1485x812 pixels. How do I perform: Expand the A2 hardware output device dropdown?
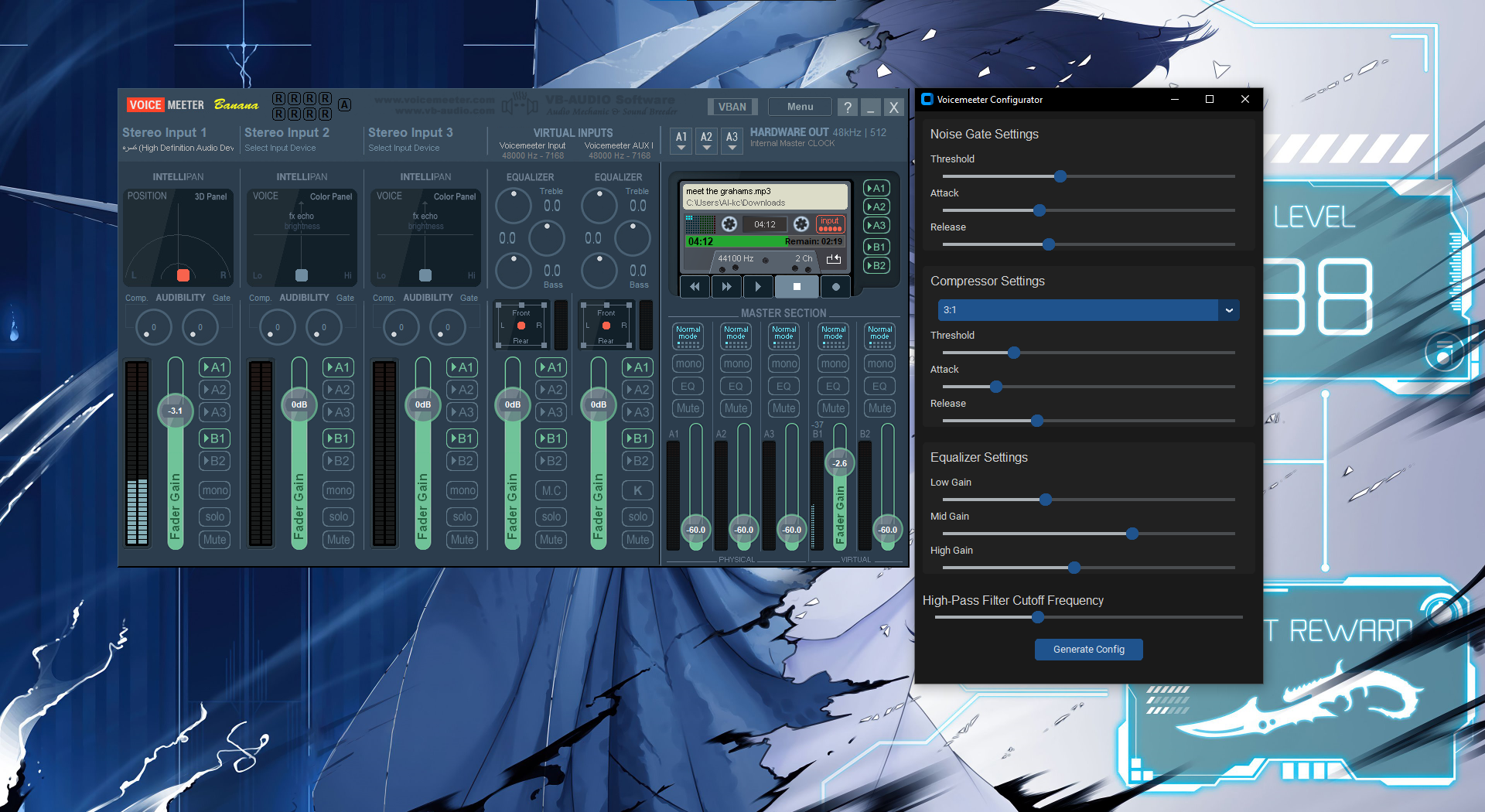[x=706, y=140]
